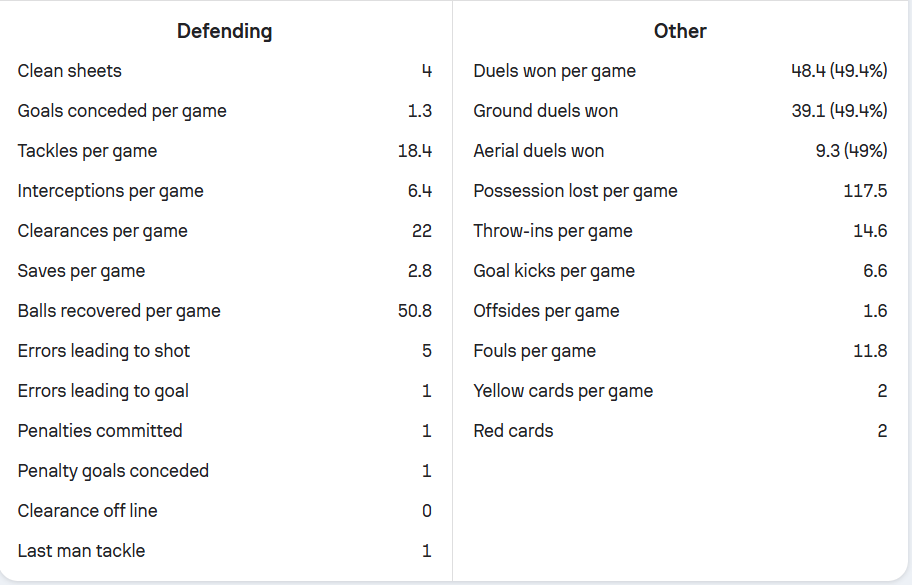
Task: Click the Saves per game value 2.8
Action: point(419,271)
